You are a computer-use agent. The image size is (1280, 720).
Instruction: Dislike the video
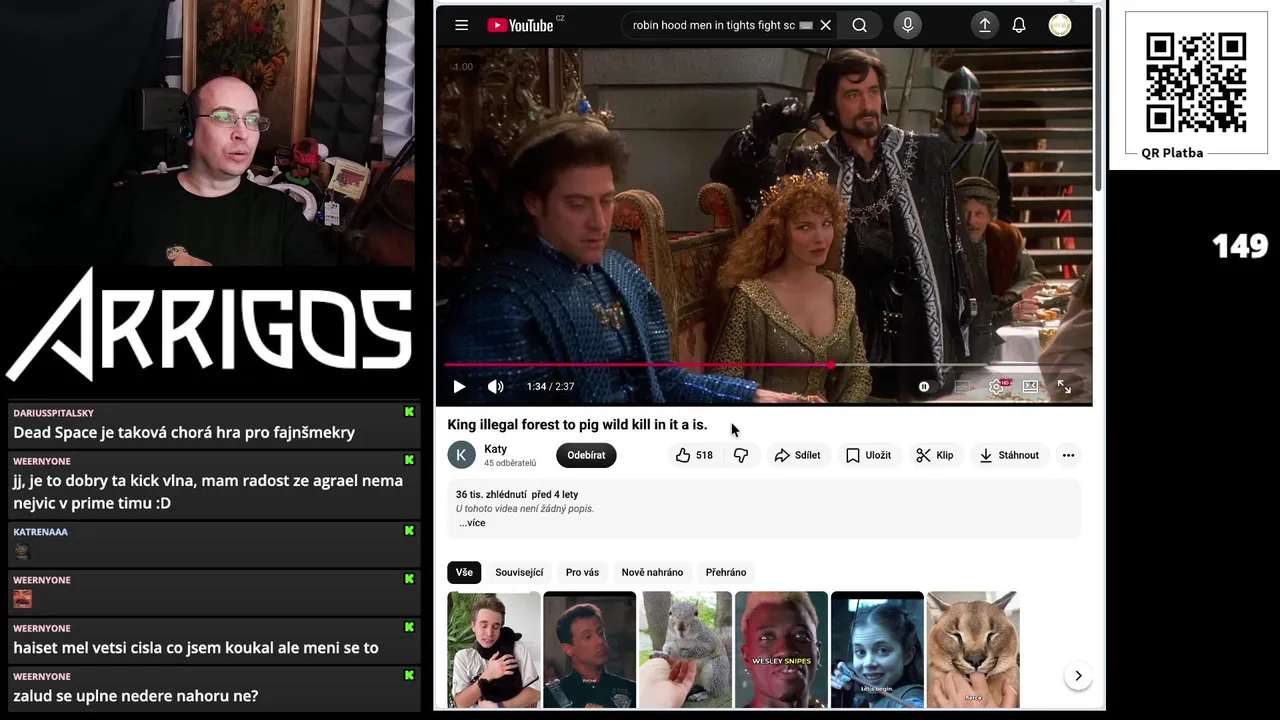point(741,455)
